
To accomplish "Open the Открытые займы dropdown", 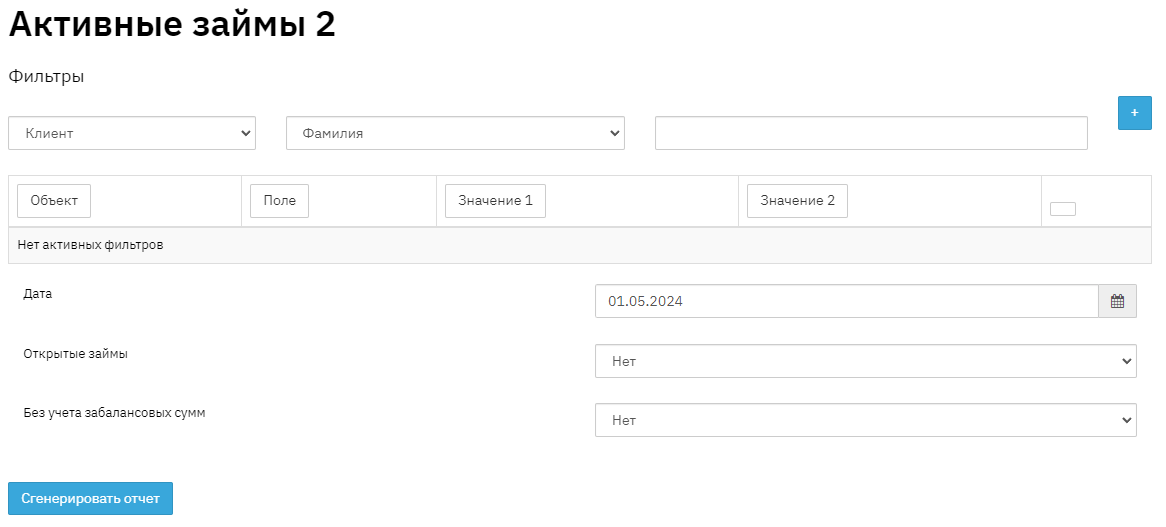I will [865, 361].
